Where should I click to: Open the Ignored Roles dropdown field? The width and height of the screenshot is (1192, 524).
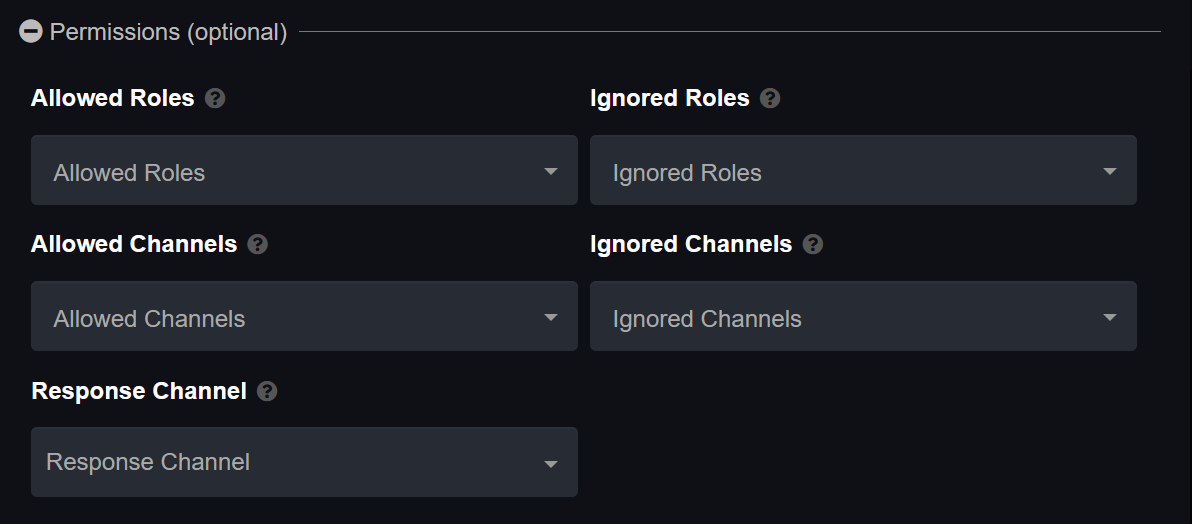pos(863,170)
